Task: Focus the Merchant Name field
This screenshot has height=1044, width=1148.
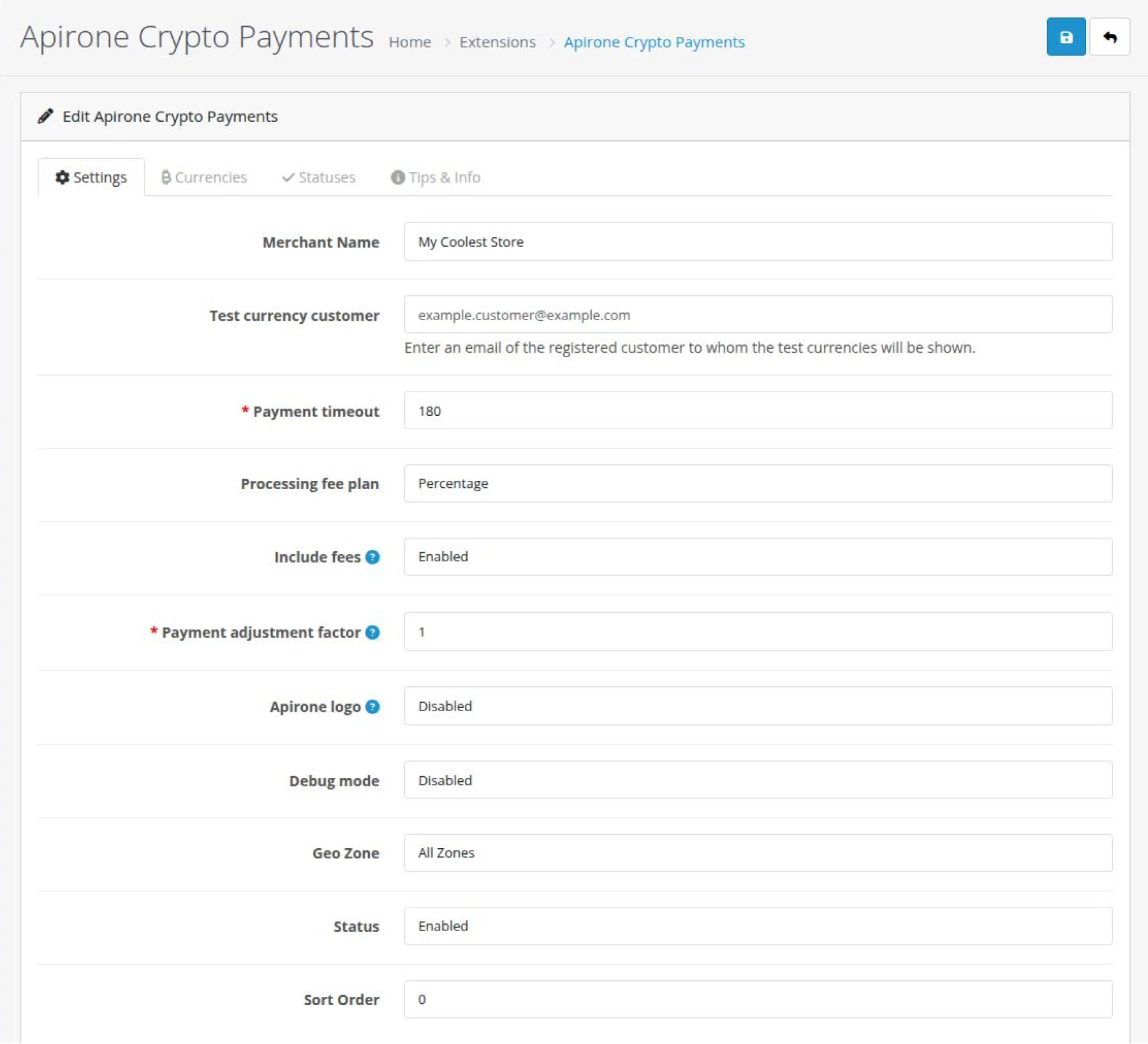Action: [x=758, y=242]
